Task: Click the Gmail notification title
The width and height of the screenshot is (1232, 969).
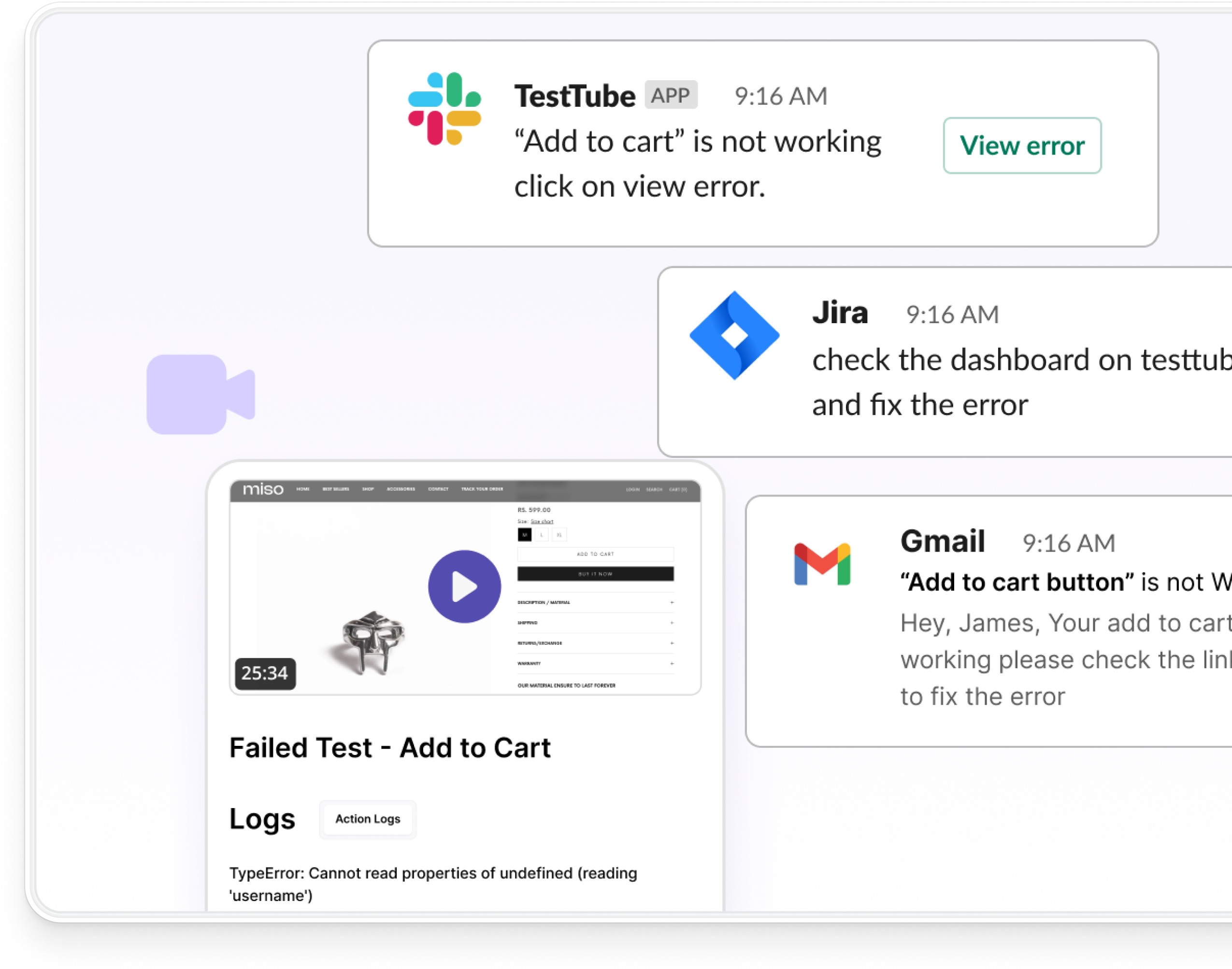Action: (943, 541)
